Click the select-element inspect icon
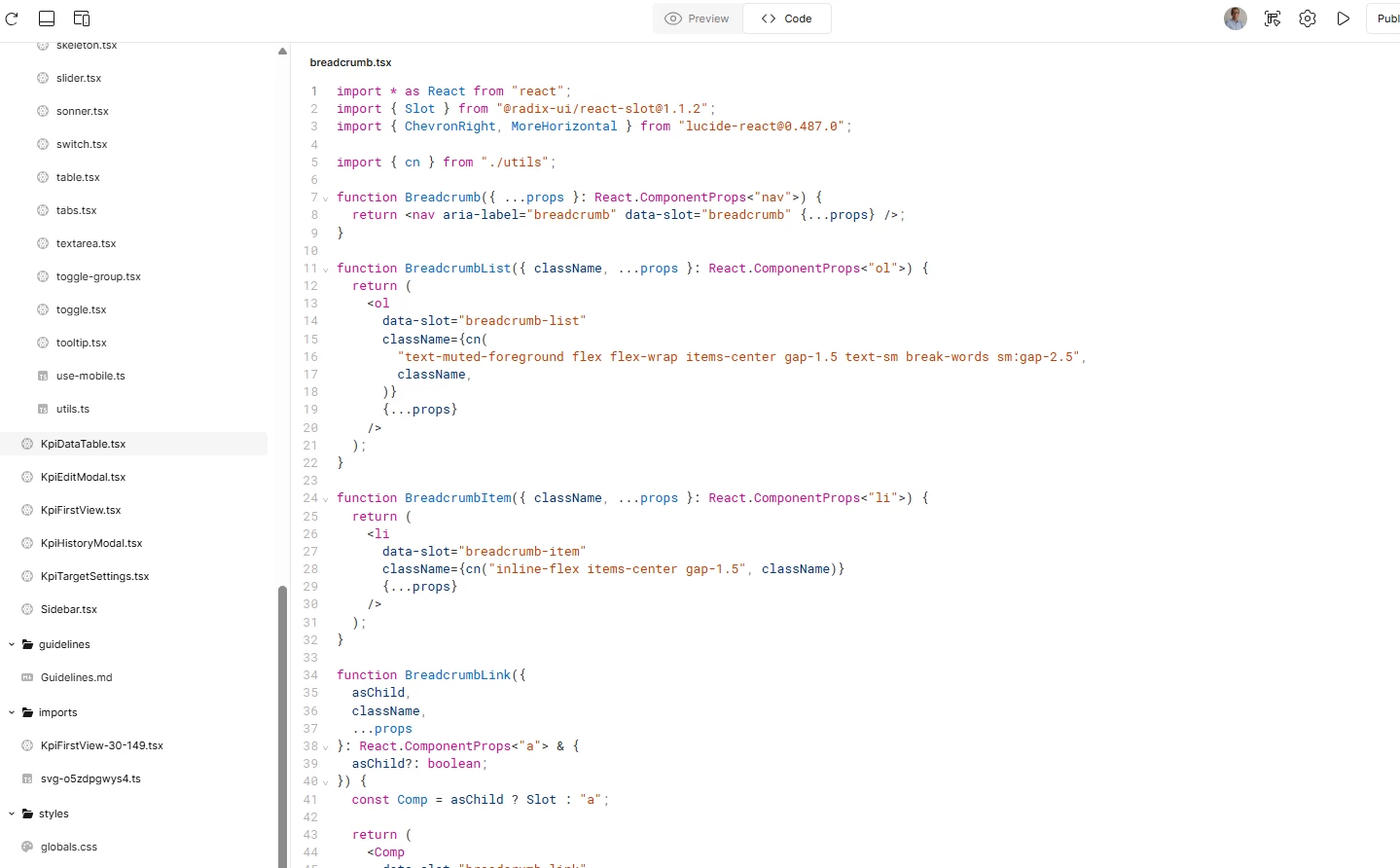 pyautogui.click(x=1273, y=18)
